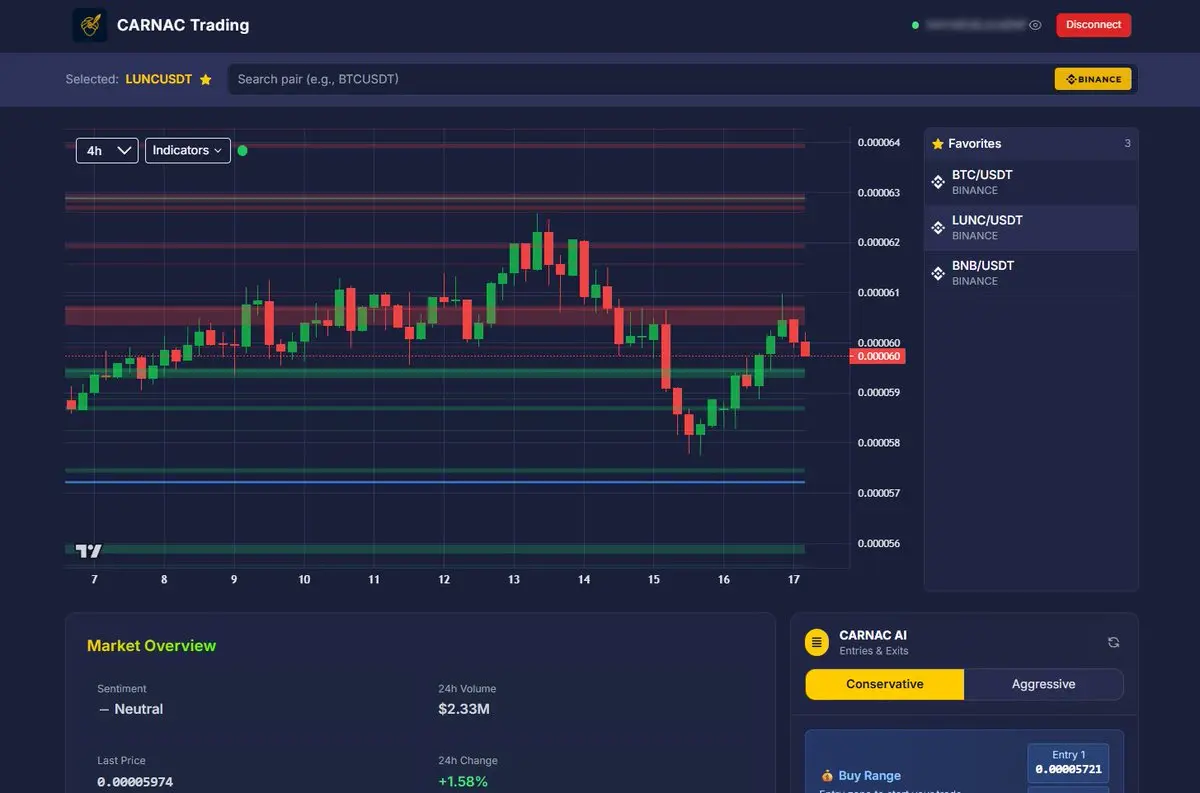Viewport: 1200px width, 793px height.
Task: Expand the Indicators dropdown
Action: pyautogui.click(x=188, y=150)
